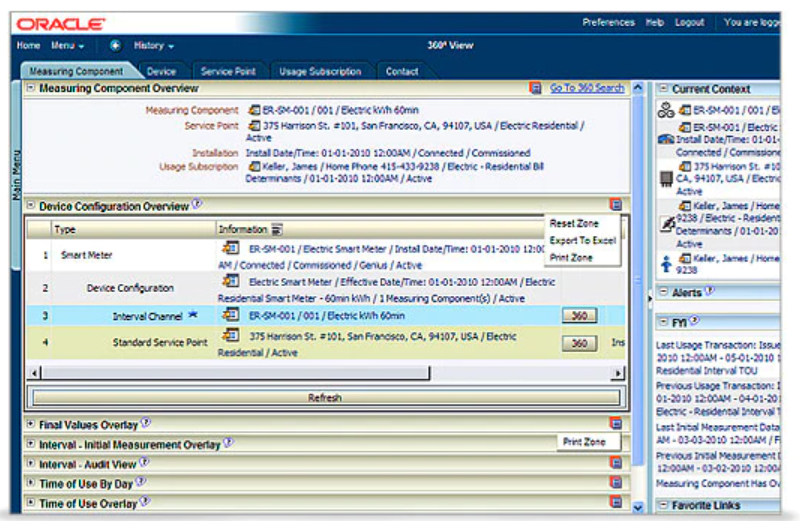Image resolution: width=800 pixels, height=521 pixels.
Task: Switch to the Contact tab
Action: (402, 71)
